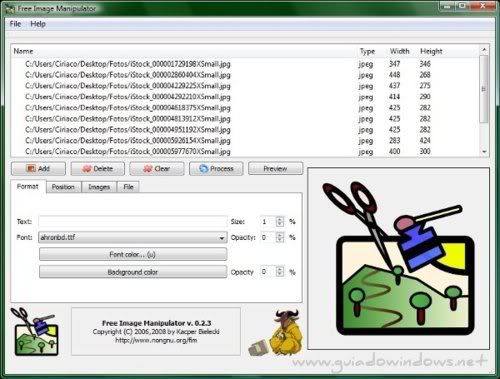Sort by the Type column header

point(367,51)
